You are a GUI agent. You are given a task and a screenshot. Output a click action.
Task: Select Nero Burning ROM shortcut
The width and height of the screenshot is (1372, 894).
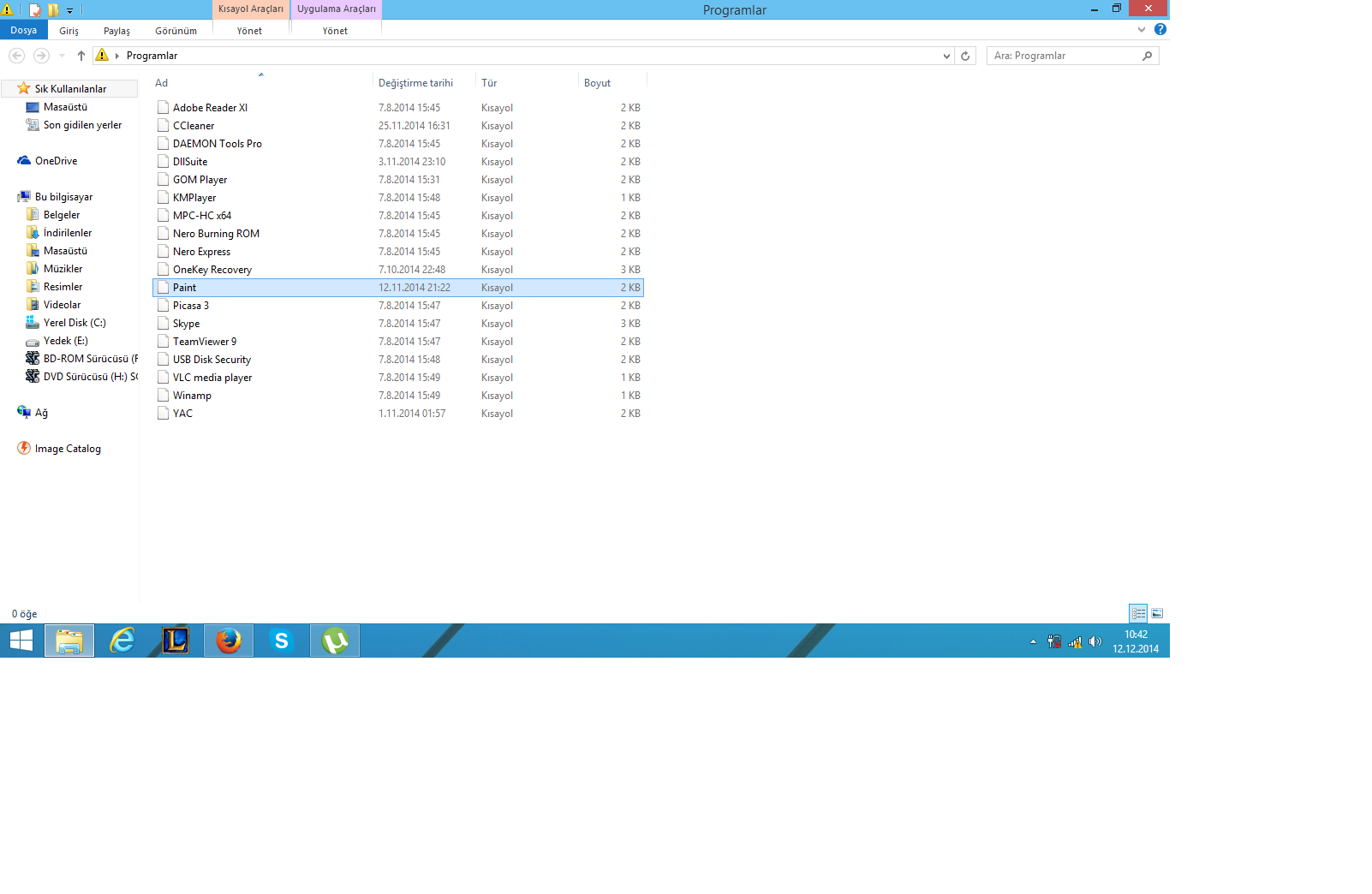click(x=398, y=234)
